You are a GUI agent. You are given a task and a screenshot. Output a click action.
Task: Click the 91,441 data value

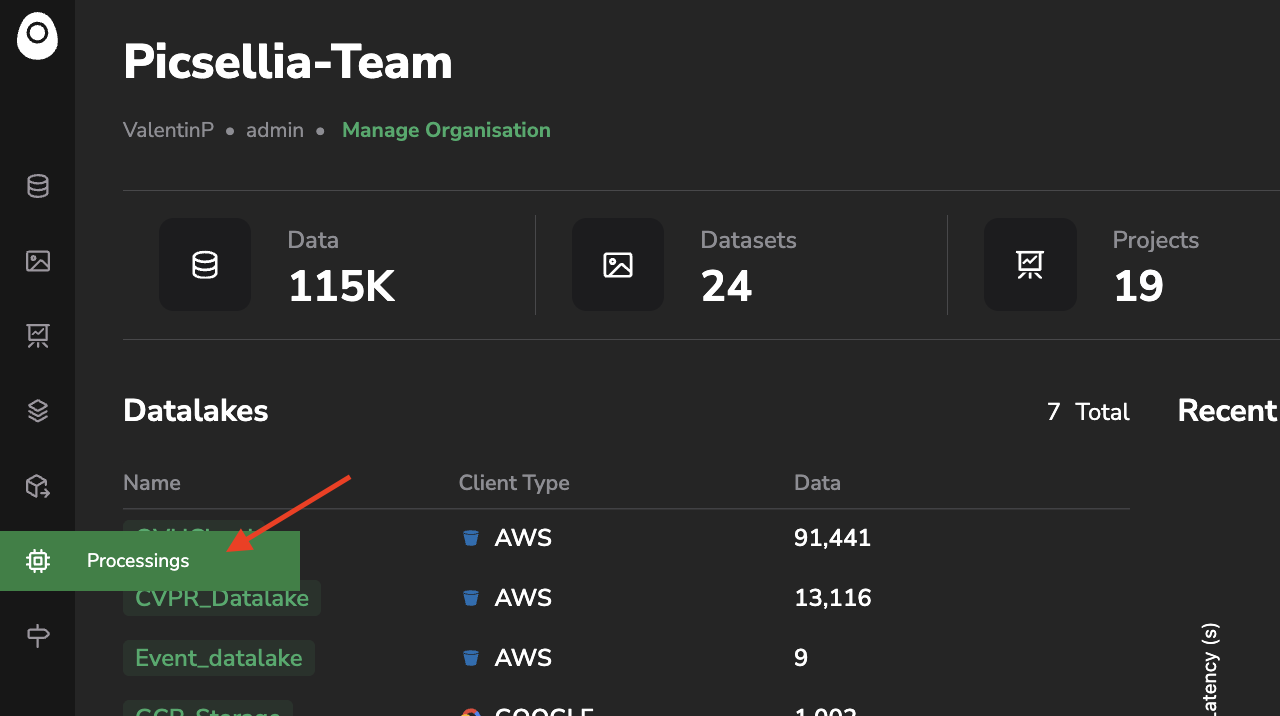(x=832, y=538)
